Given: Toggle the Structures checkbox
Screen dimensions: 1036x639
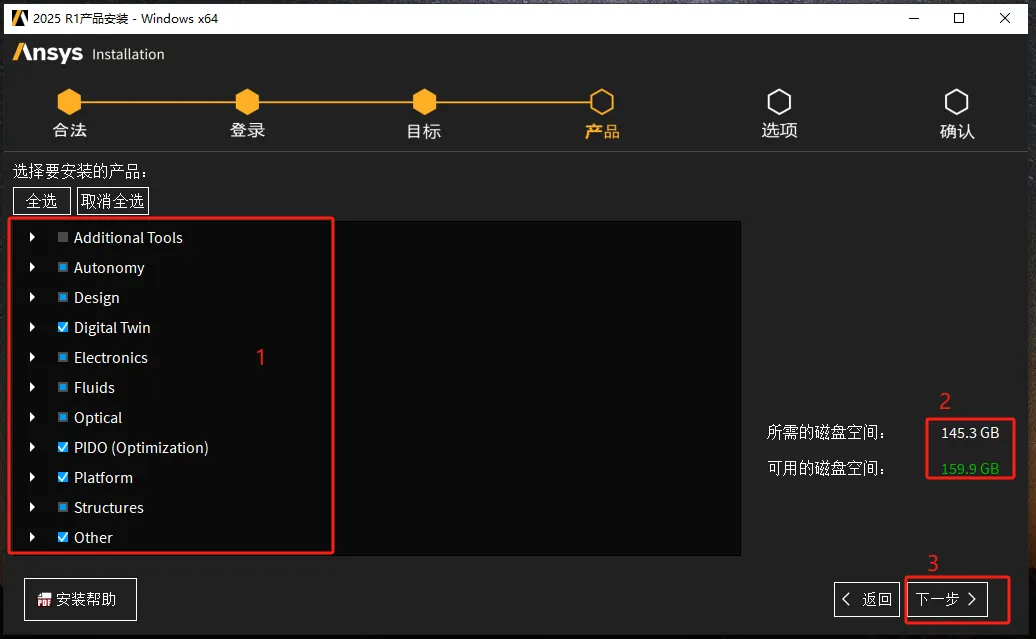Looking at the screenshot, I should point(63,507).
